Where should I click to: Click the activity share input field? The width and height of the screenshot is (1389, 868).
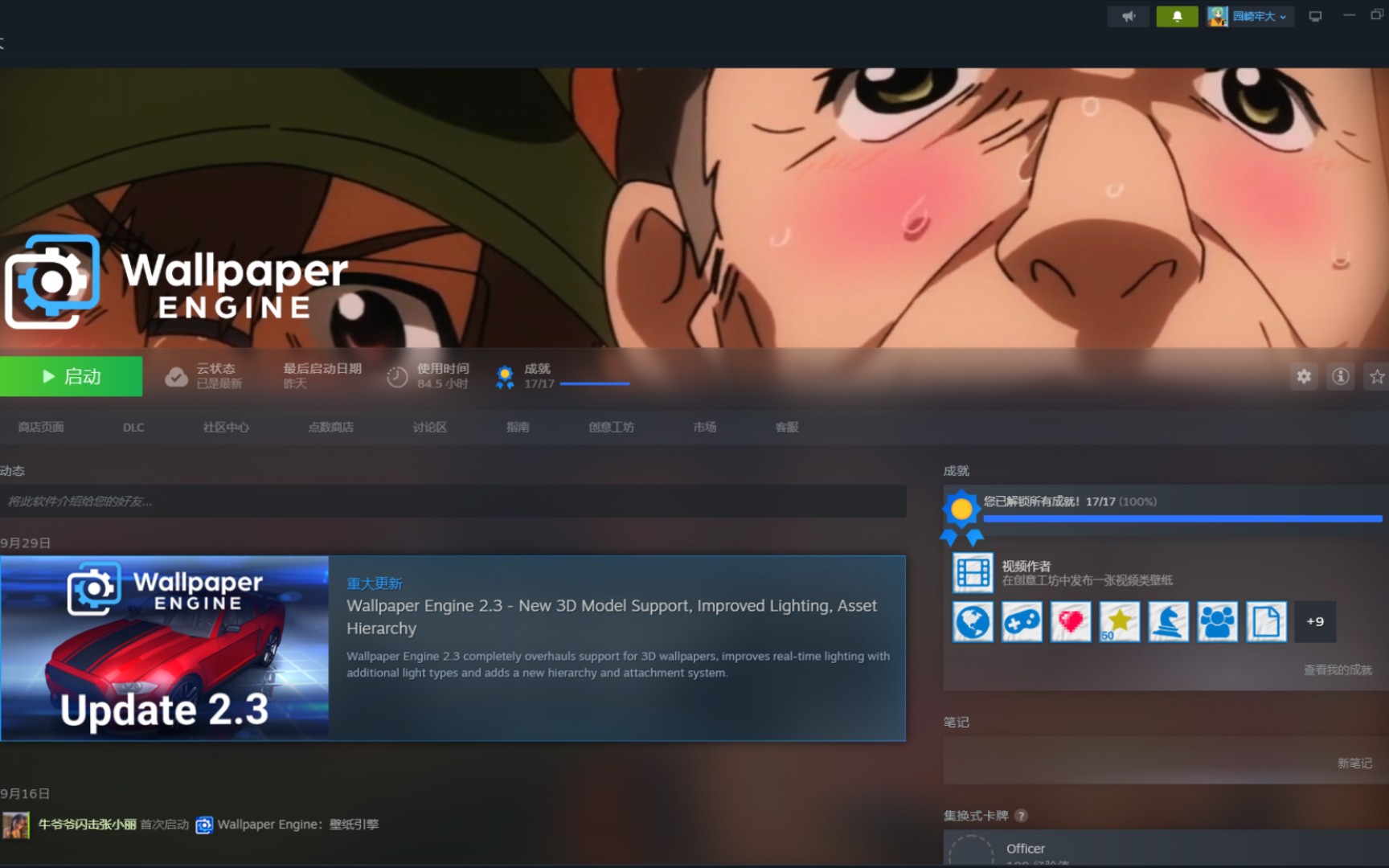coord(453,502)
